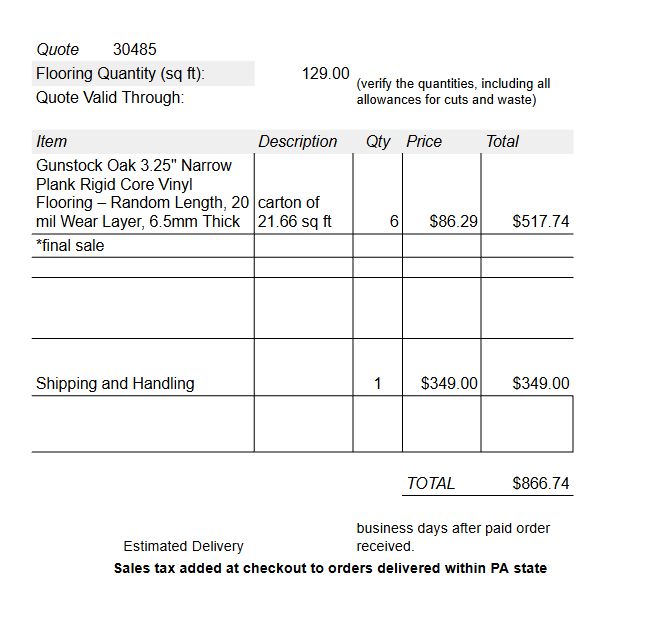Click the Gunstock Oak vinyl flooring item cell
The height and width of the screenshot is (630, 666).
coord(143,193)
